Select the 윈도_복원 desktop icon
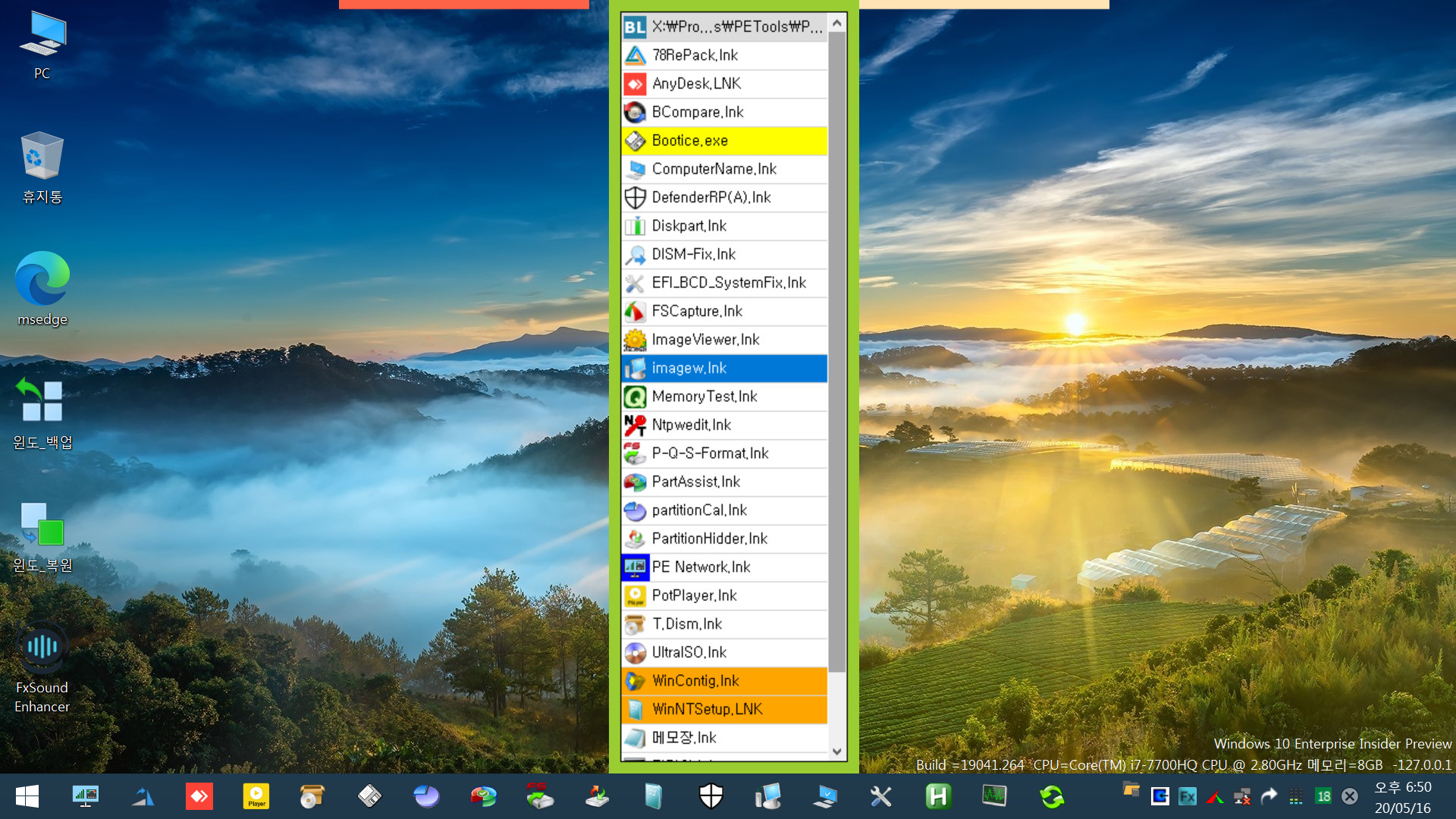The width and height of the screenshot is (1456, 819). point(42,536)
